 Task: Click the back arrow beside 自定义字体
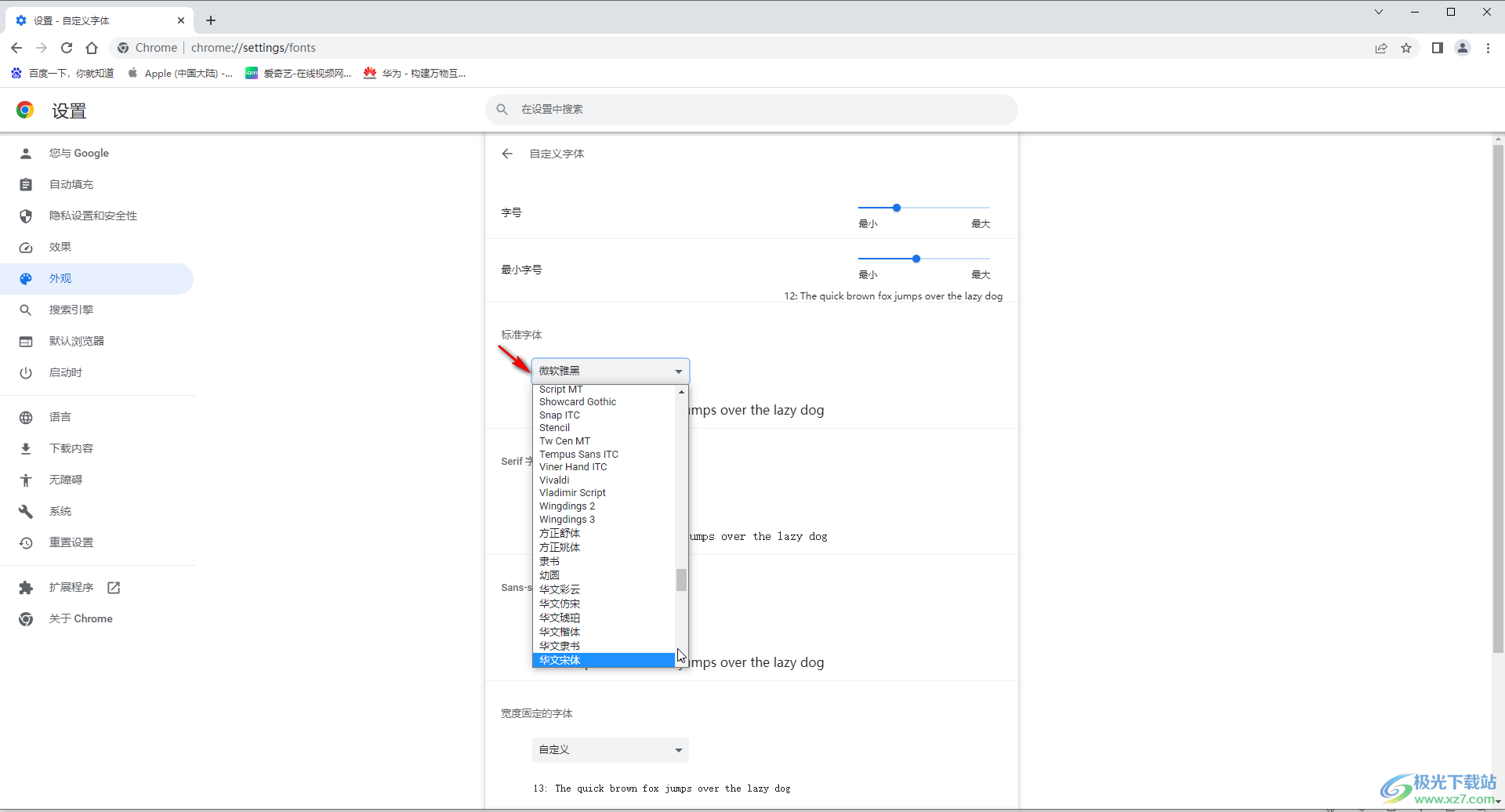507,154
